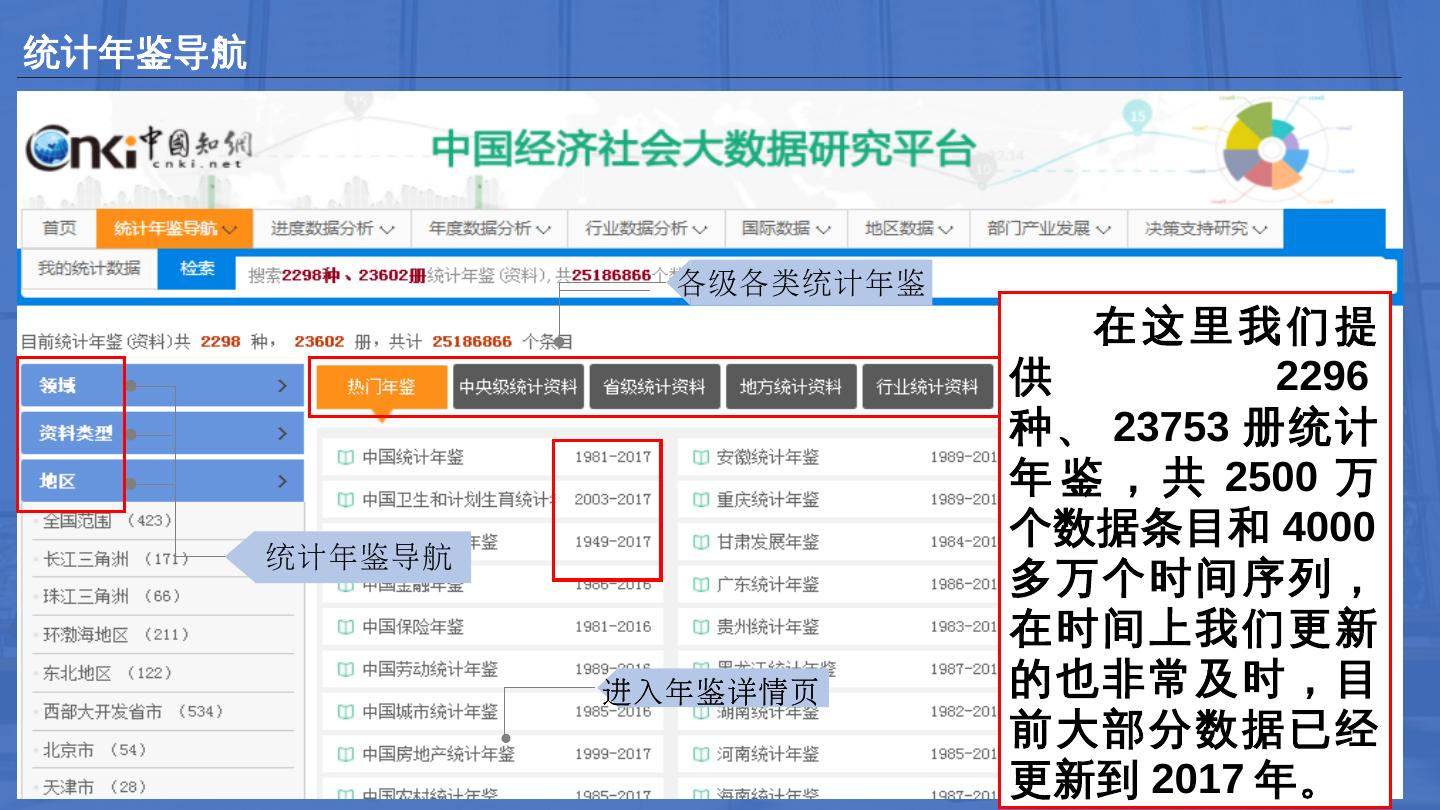Open the 广东统计年鉴 link
This screenshot has width=1440, height=810.
tap(767, 585)
